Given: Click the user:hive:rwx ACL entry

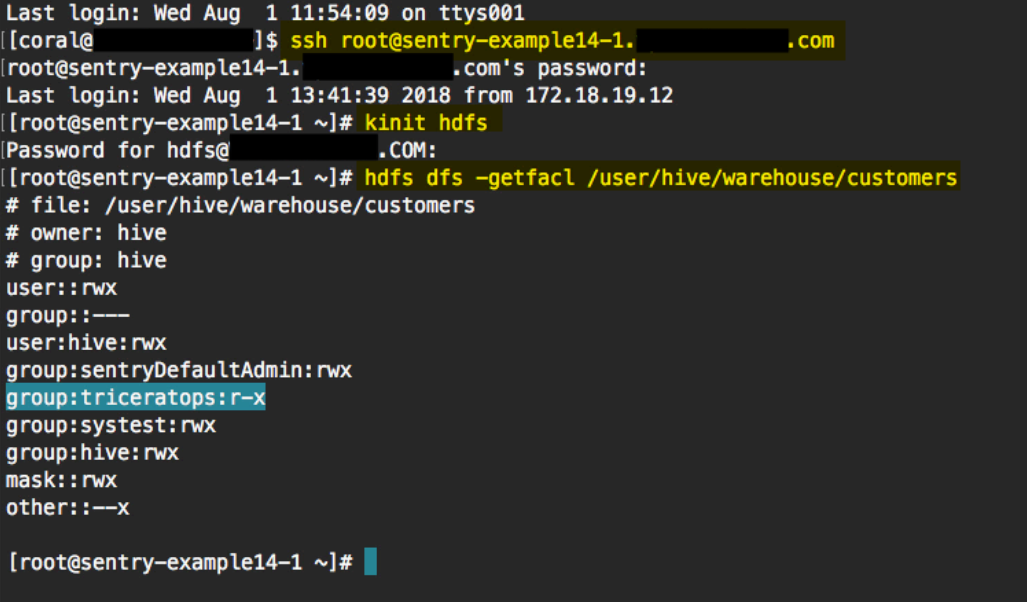Looking at the screenshot, I should click(86, 343).
